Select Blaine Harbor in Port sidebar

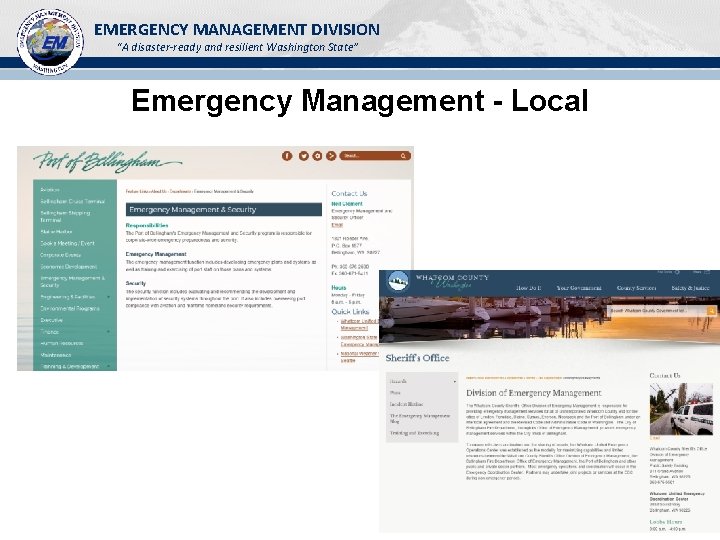pyautogui.click(x=56, y=232)
